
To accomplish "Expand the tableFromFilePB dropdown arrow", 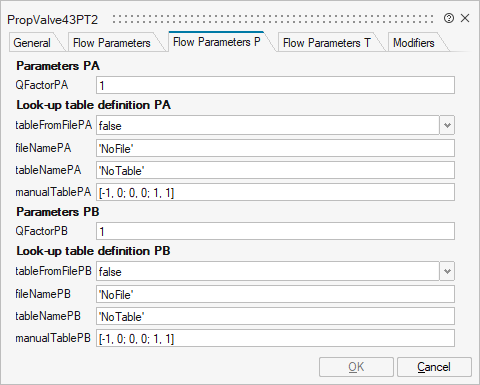I will coord(447,271).
